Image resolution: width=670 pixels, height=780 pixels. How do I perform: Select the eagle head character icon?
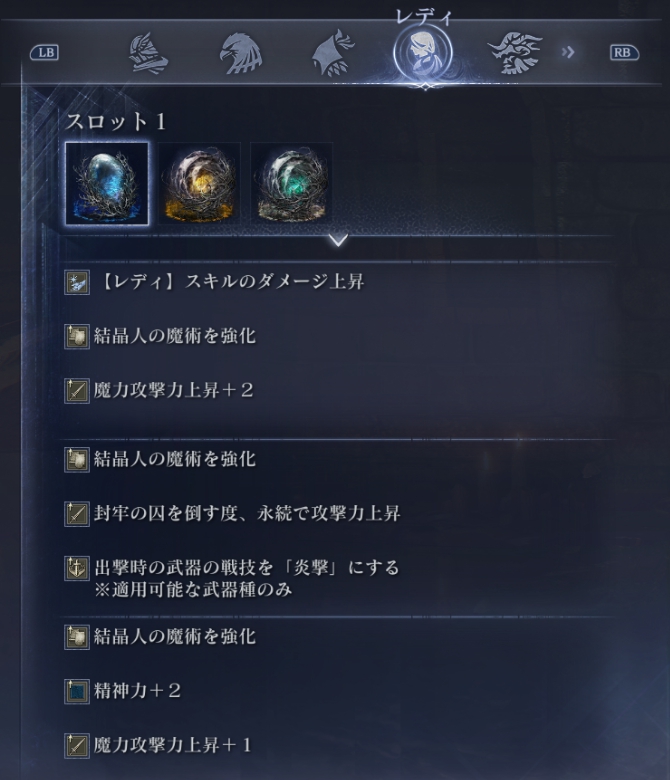[241, 53]
